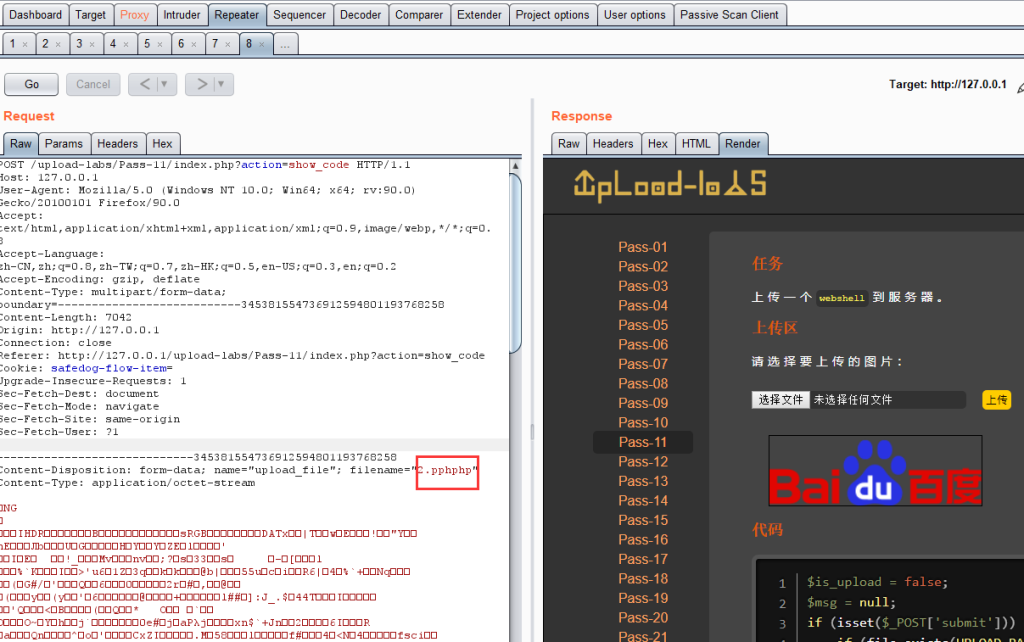Close Repeater tab number 3

(92, 45)
